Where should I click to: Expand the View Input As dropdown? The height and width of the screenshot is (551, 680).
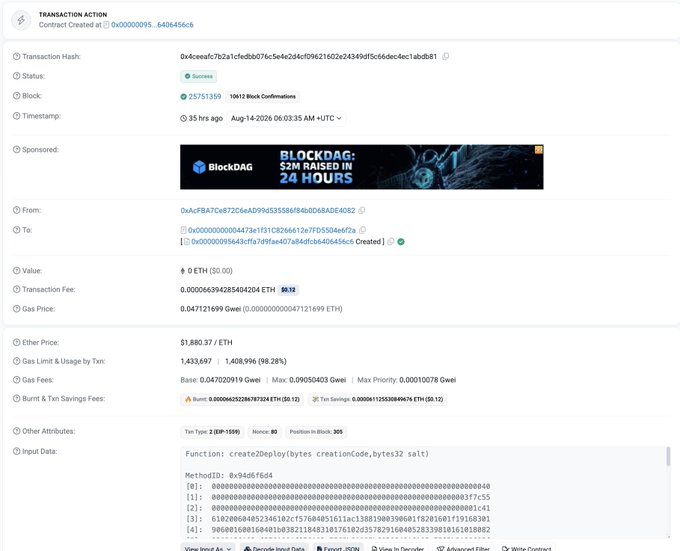coord(208,548)
